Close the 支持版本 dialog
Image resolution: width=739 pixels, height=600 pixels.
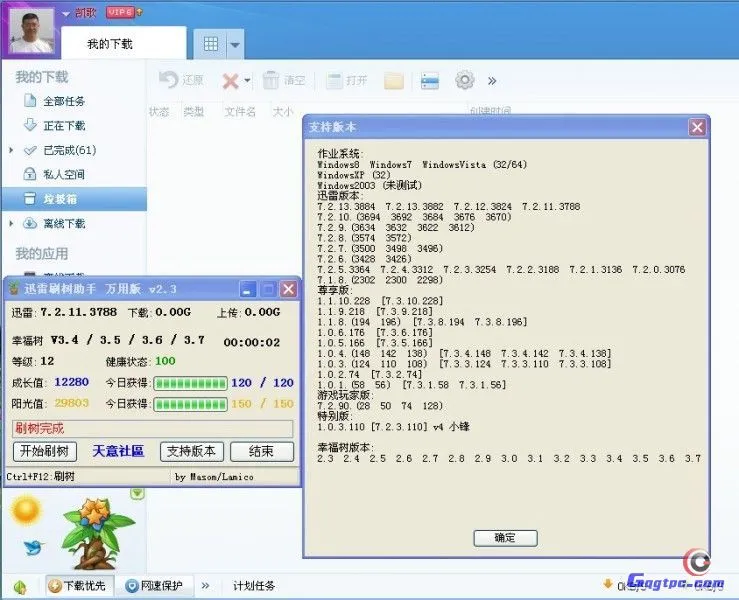coord(698,127)
